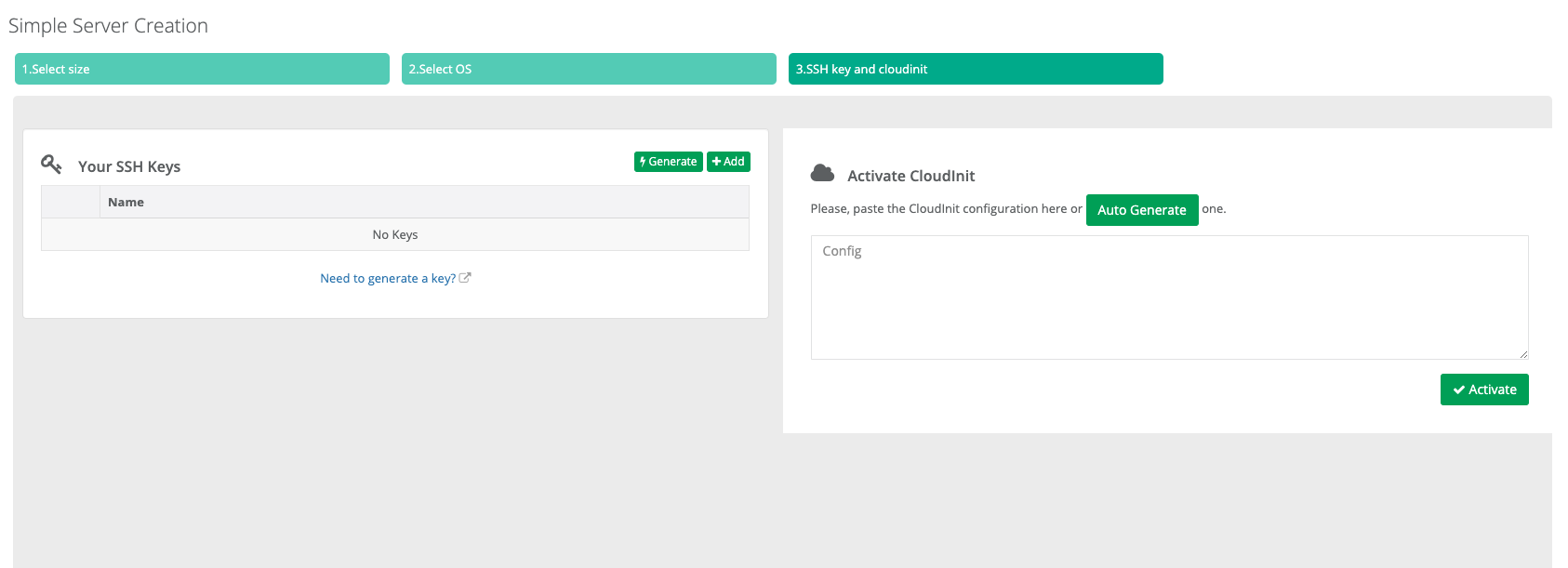Click the checkmark icon on Activate button

tap(1458, 390)
